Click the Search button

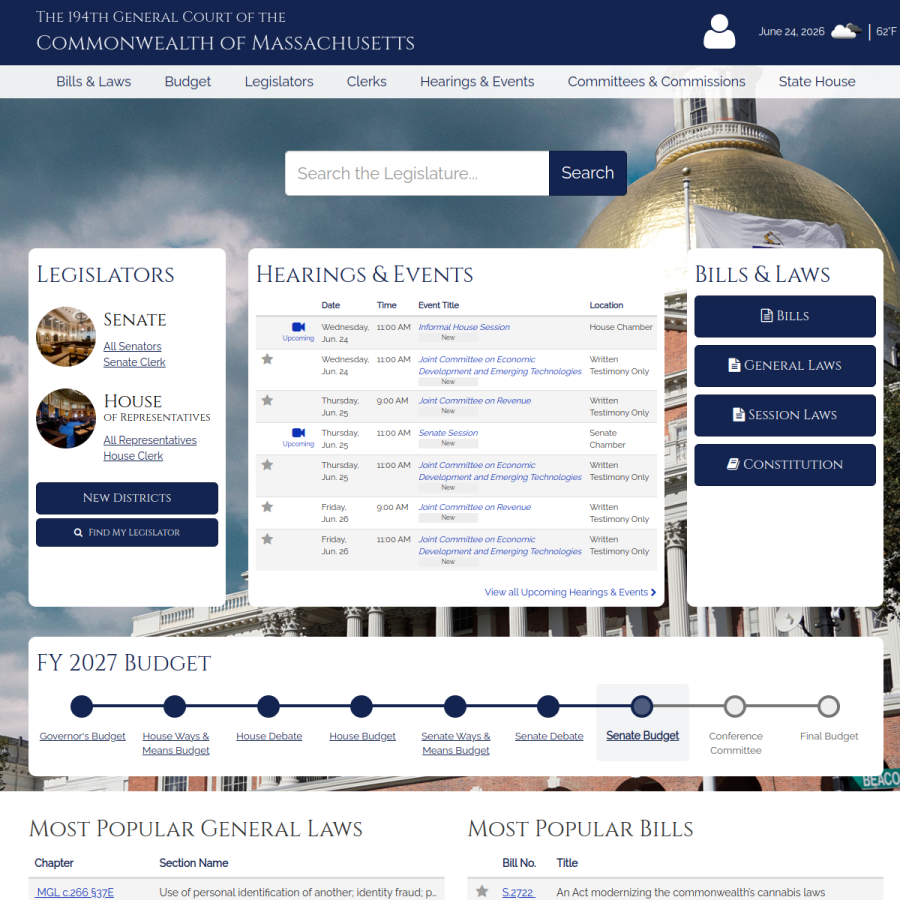(588, 173)
